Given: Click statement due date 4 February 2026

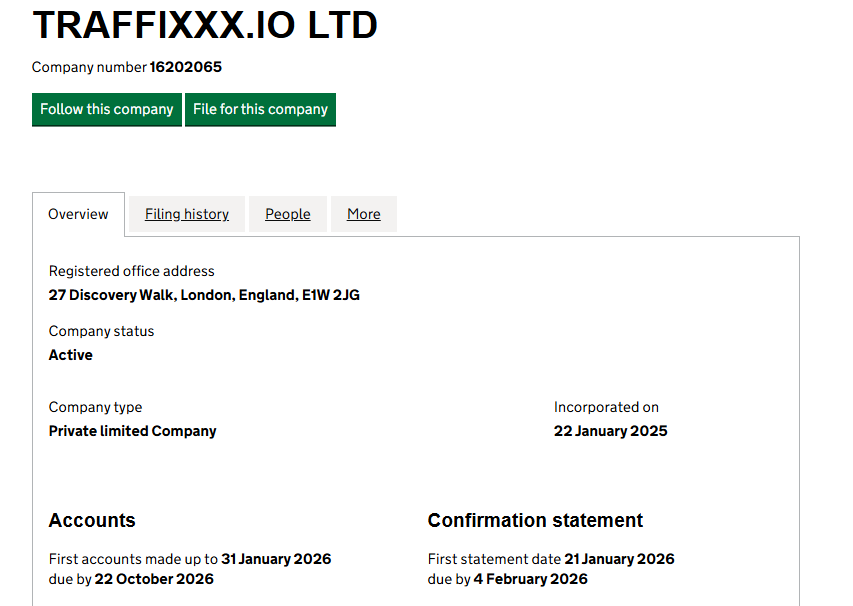Looking at the screenshot, I should [530, 579].
